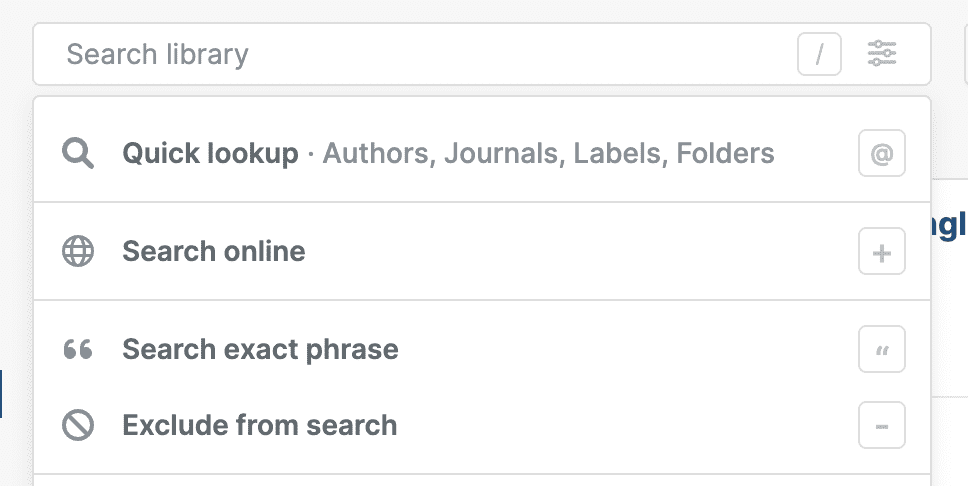Click the minus shortcut badge

tap(881, 425)
